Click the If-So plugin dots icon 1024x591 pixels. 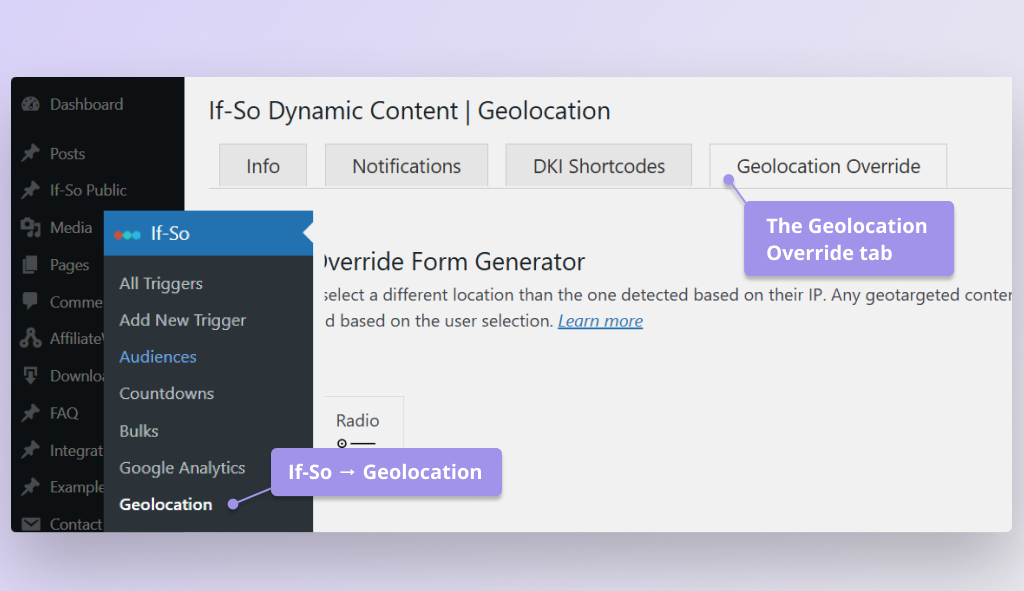coord(129,233)
